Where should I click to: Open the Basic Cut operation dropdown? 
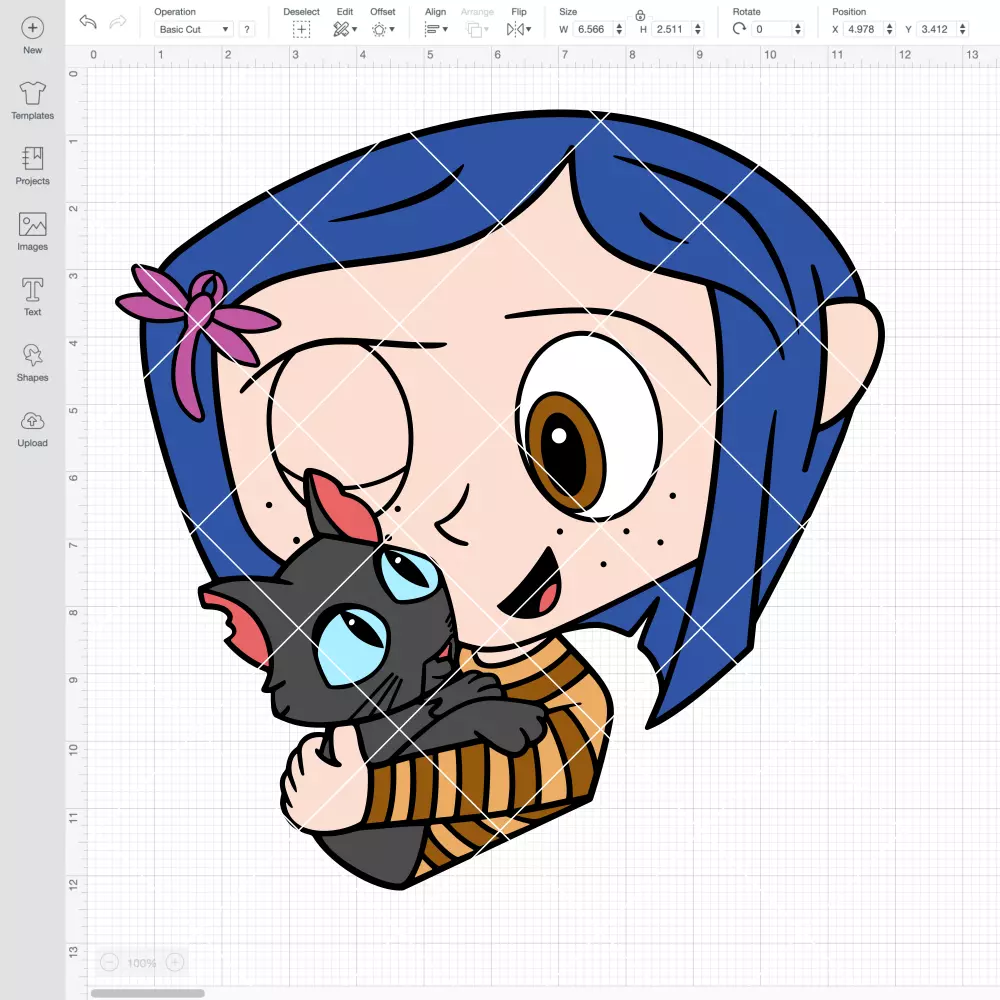194,29
